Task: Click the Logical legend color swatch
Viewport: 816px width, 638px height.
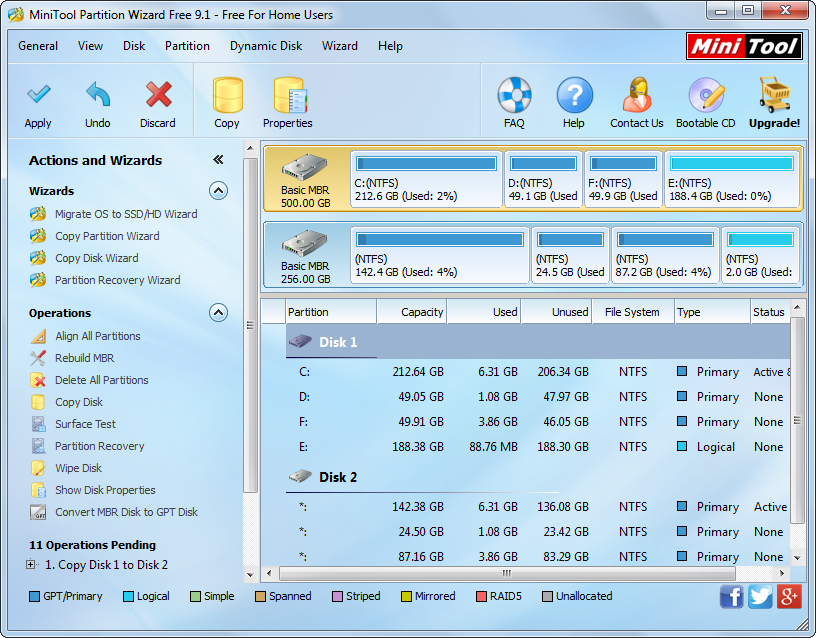Action: click(128, 596)
